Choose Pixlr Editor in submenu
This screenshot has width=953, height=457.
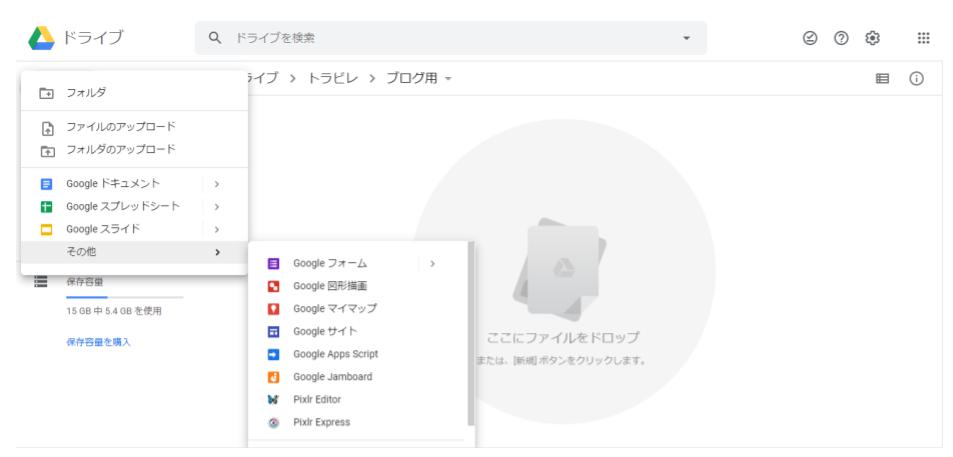pos(358,400)
